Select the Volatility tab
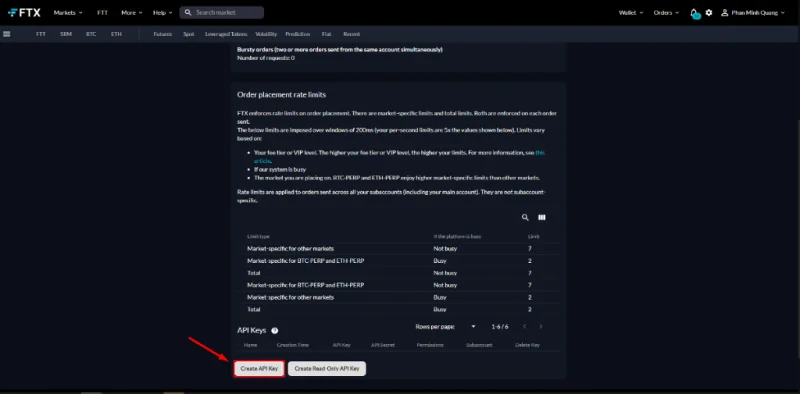Screen dimensions: 800x394 point(266,34)
